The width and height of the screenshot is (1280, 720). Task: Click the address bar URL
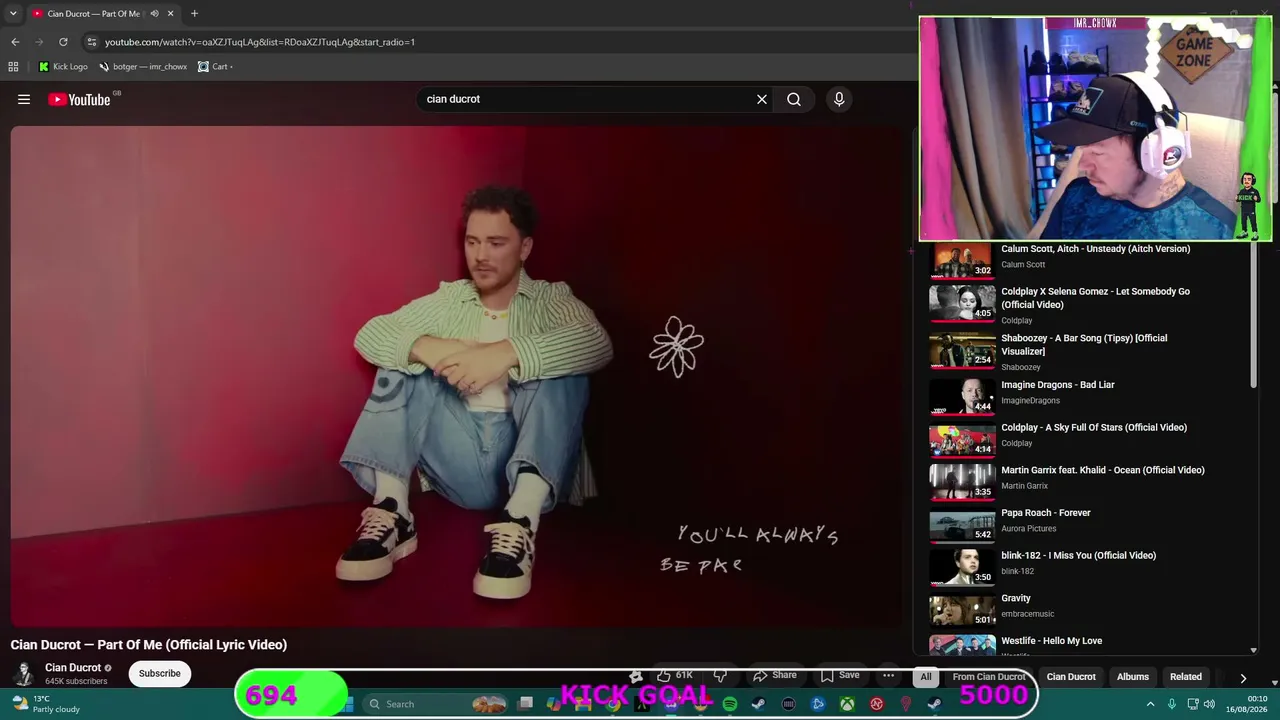(260, 42)
